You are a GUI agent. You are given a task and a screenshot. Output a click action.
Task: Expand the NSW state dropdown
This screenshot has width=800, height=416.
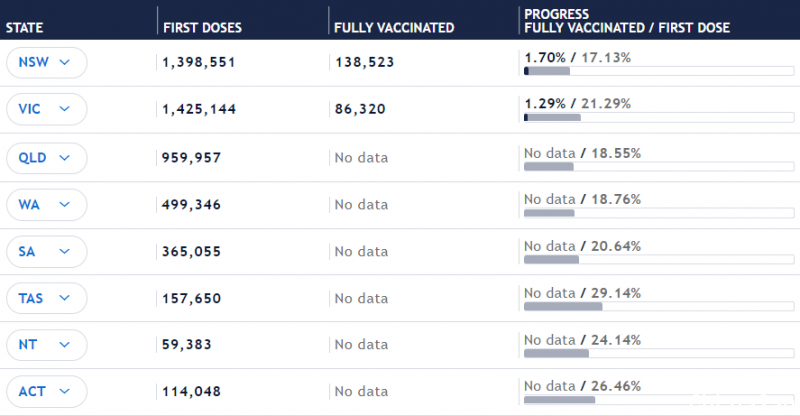[x=46, y=63]
